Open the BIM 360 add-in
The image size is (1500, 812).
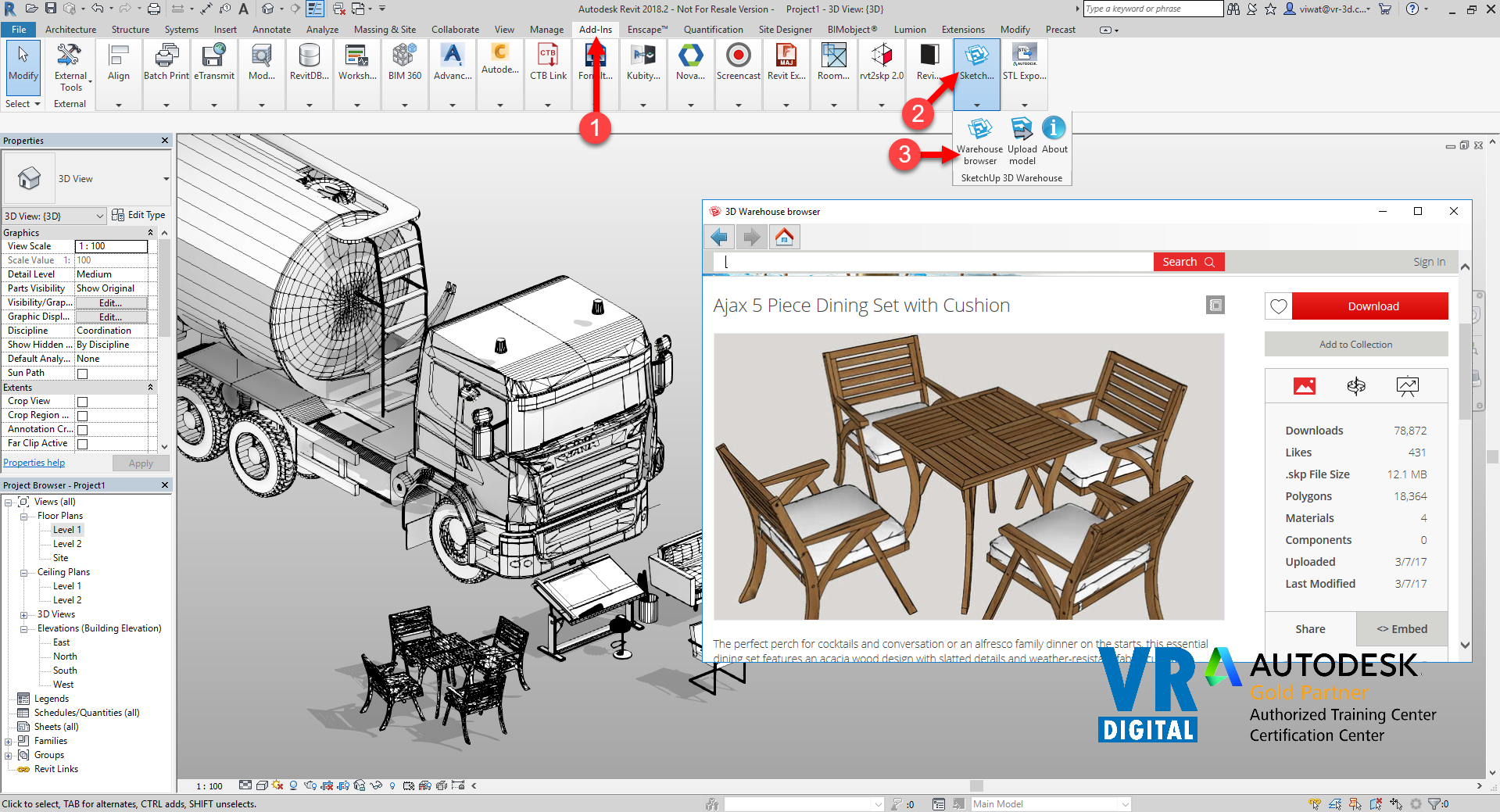(x=405, y=63)
